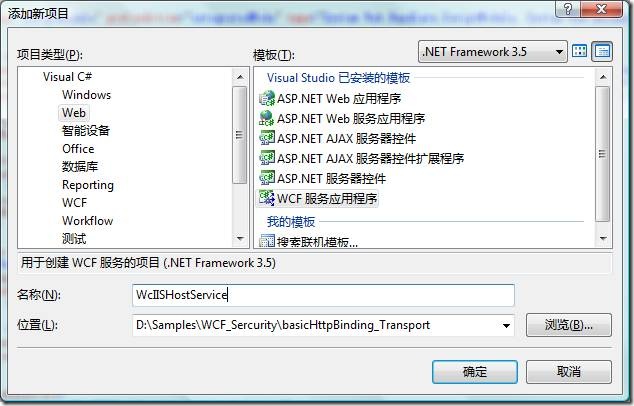The height and width of the screenshot is (406, 634).
Task: Open the 搜索联机模板 search icon
Action: [x=267, y=241]
